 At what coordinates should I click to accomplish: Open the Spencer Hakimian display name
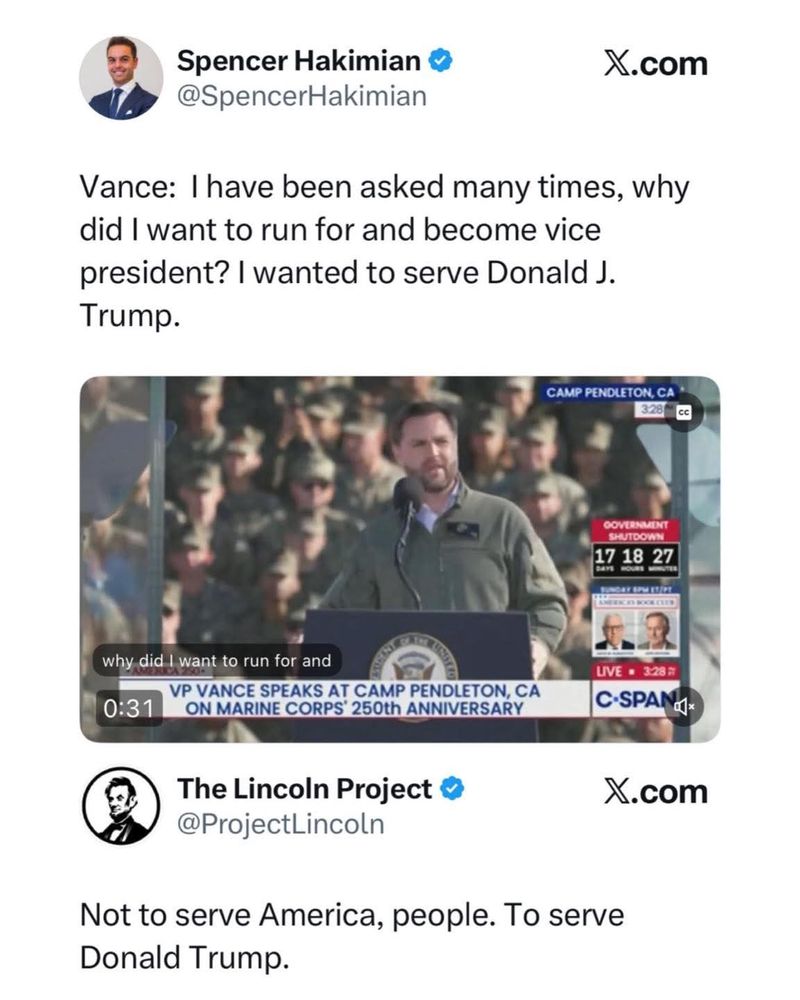pos(299,61)
